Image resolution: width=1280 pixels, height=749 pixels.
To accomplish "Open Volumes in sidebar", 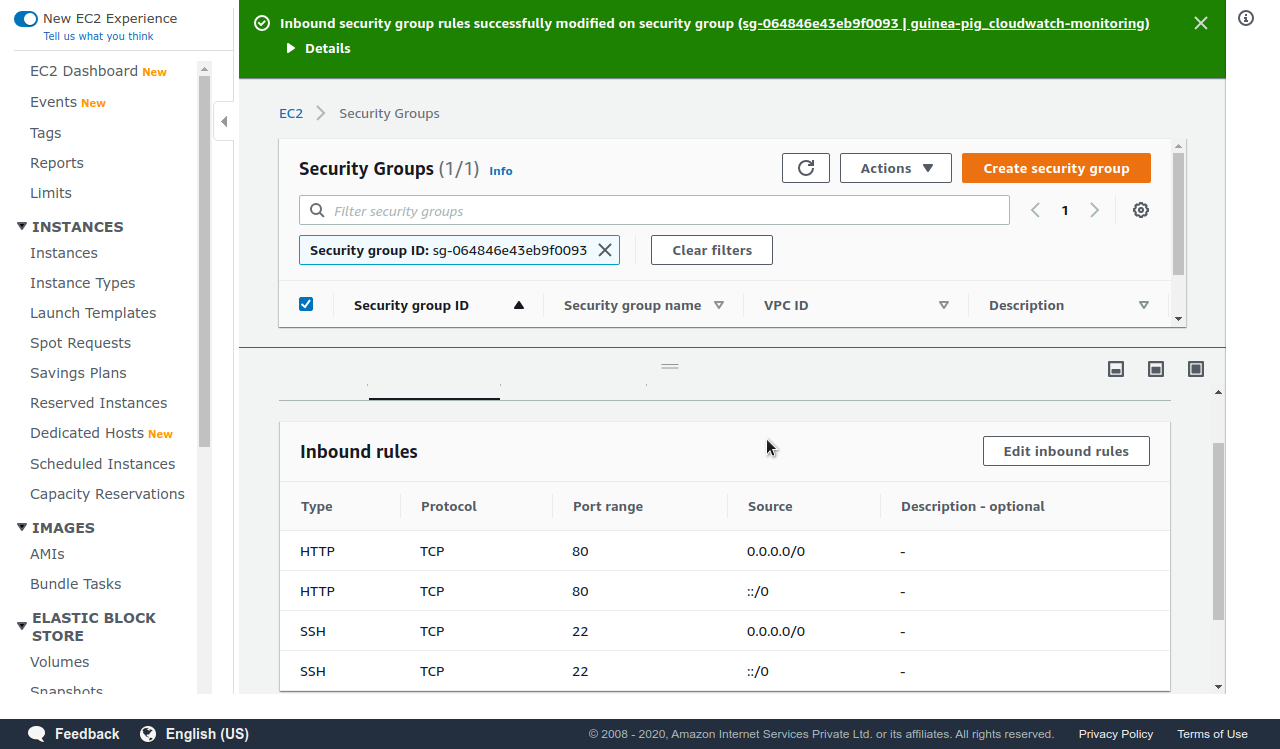I will coord(59,662).
